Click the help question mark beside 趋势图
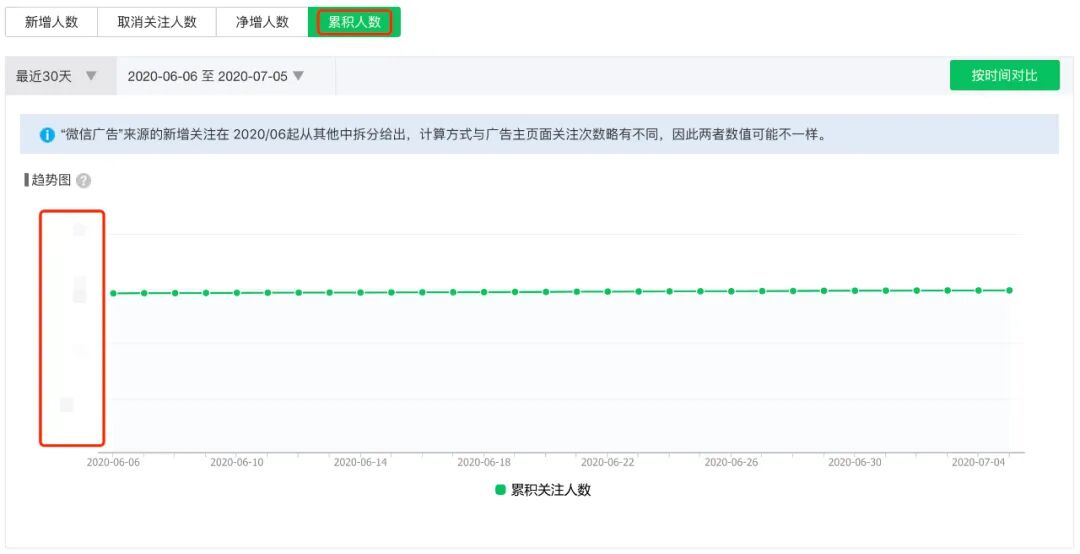1080x554 pixels. tap(84, 181)
